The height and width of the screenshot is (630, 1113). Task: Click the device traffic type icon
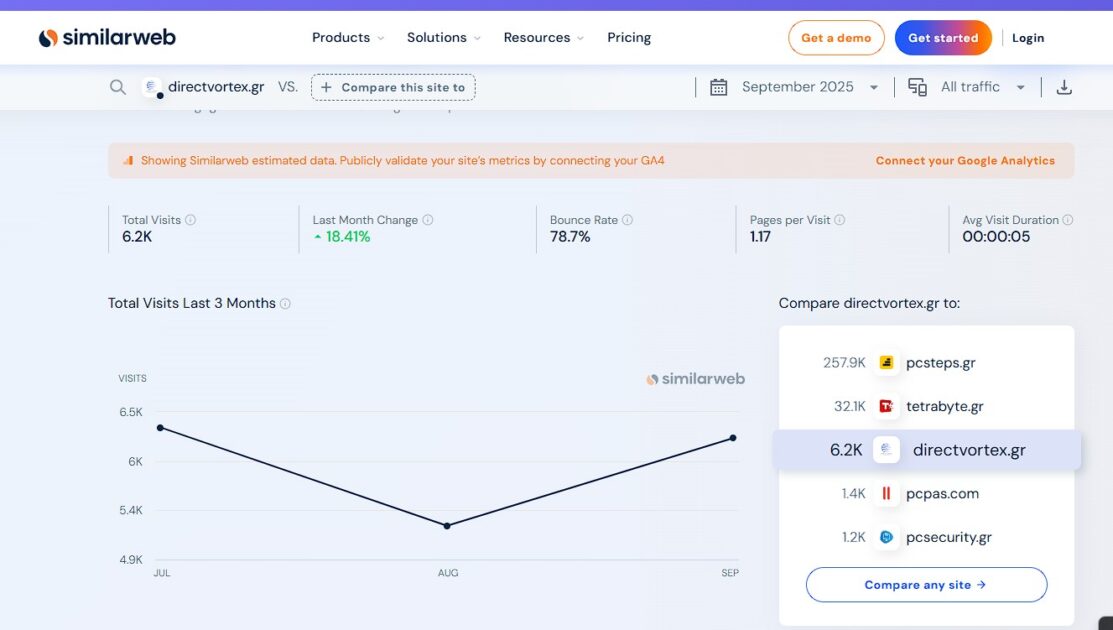(917, 87)
